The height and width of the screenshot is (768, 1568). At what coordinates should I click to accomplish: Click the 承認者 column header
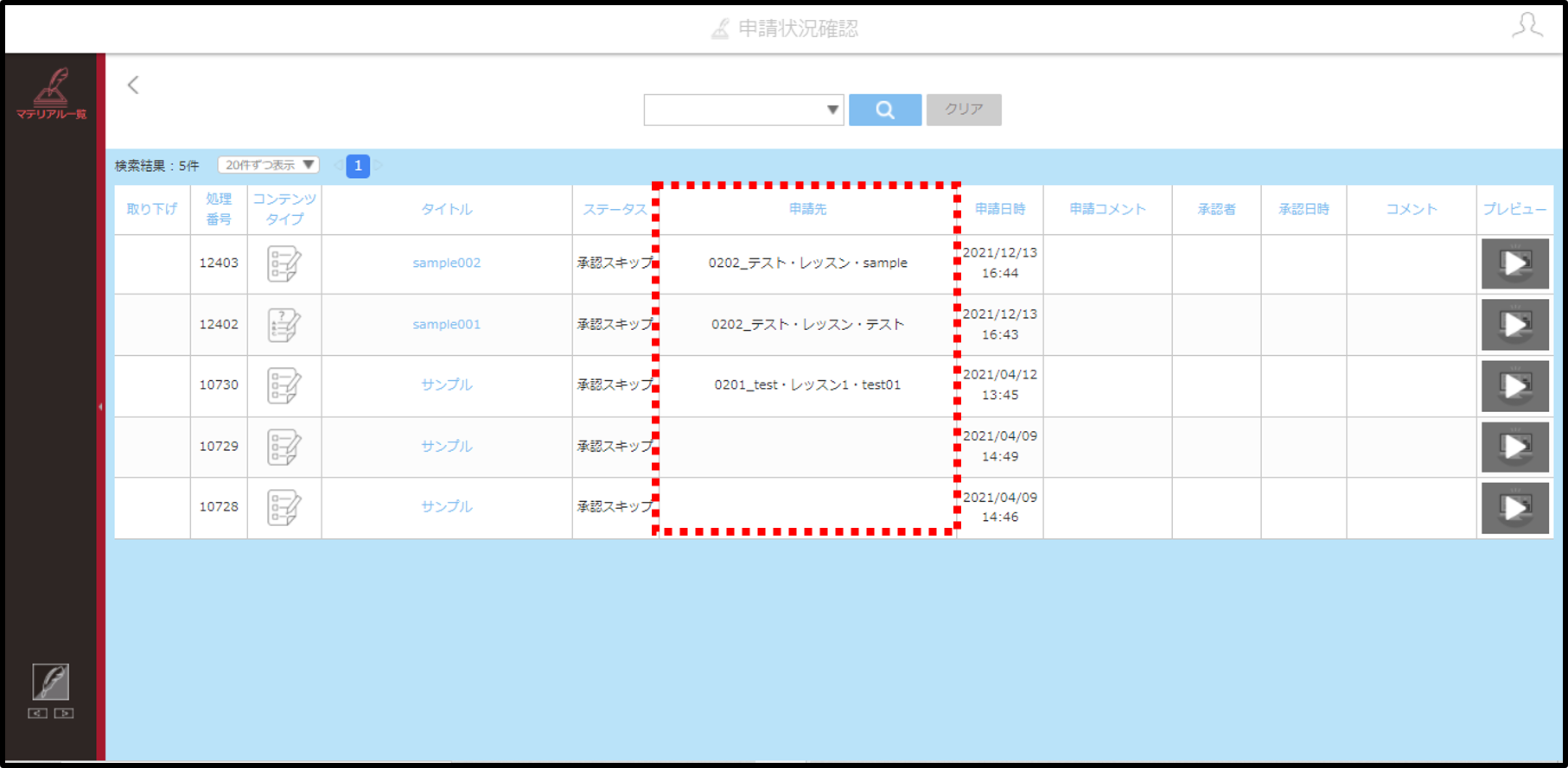1216,209
